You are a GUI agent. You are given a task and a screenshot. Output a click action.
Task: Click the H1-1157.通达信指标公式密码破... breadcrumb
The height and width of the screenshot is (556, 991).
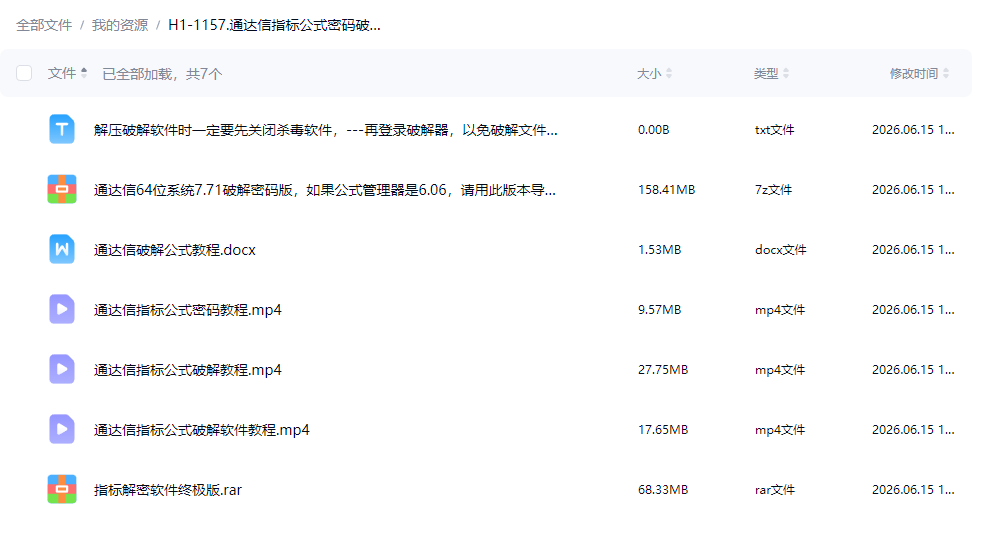tap(274, 25)
